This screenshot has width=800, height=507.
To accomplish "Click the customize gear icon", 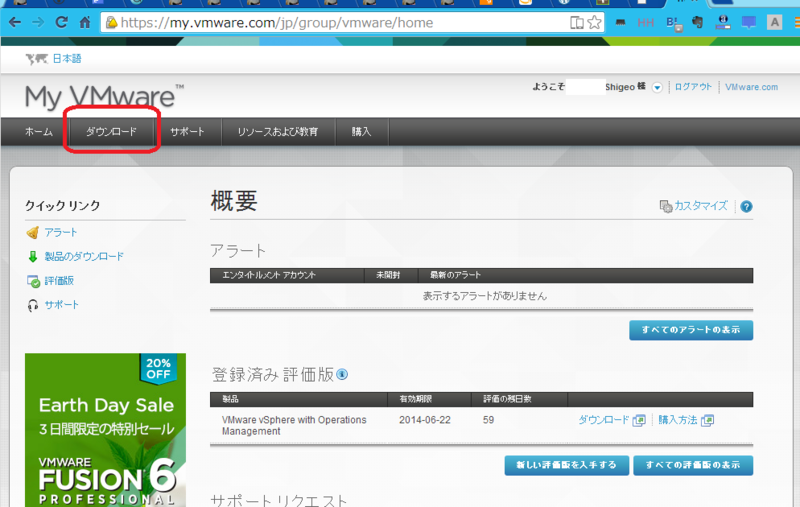I will pos(666,206).
